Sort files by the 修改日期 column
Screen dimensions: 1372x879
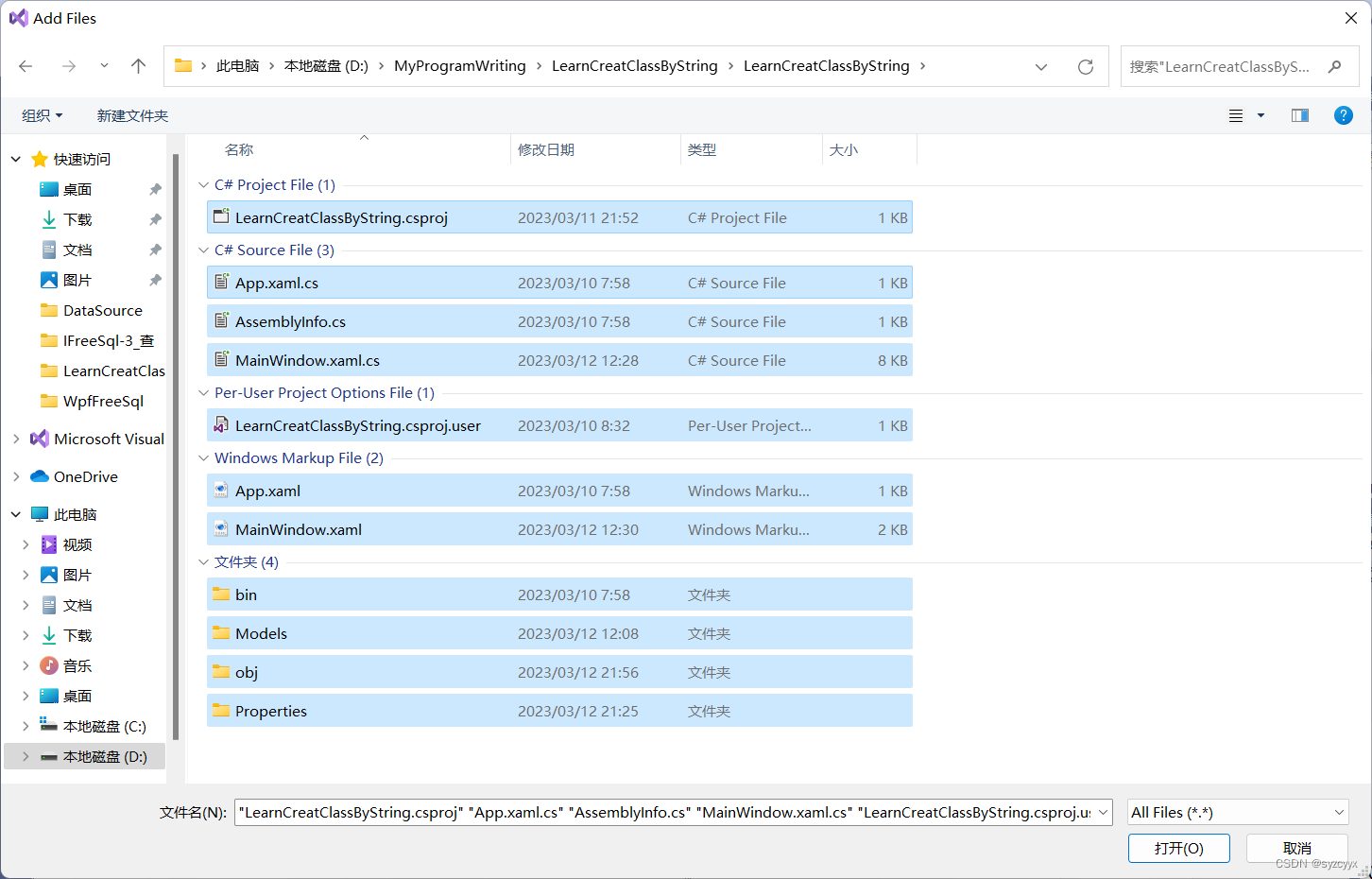[x=546, y=148]
